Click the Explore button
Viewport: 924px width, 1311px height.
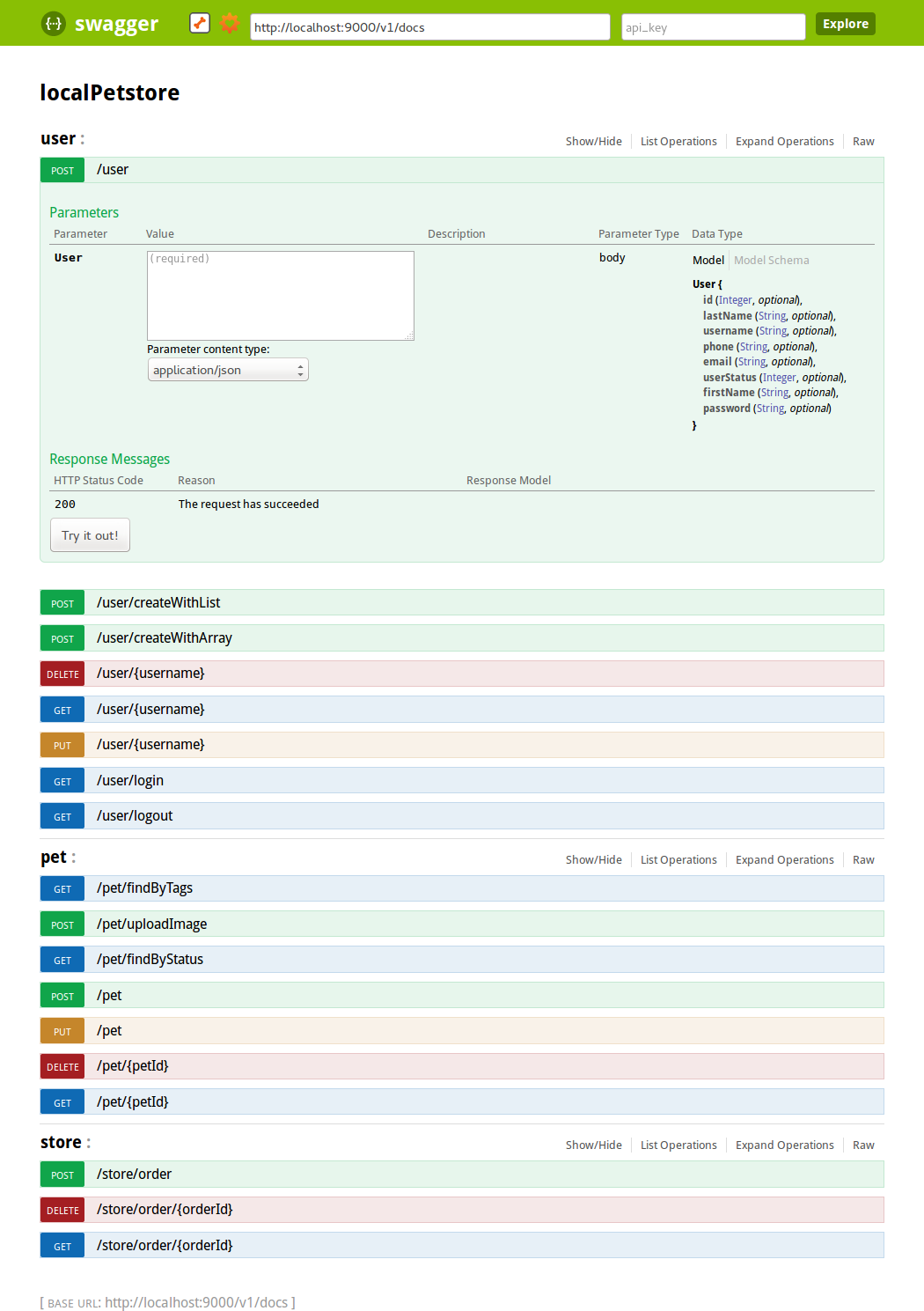[x=846, y=24]
